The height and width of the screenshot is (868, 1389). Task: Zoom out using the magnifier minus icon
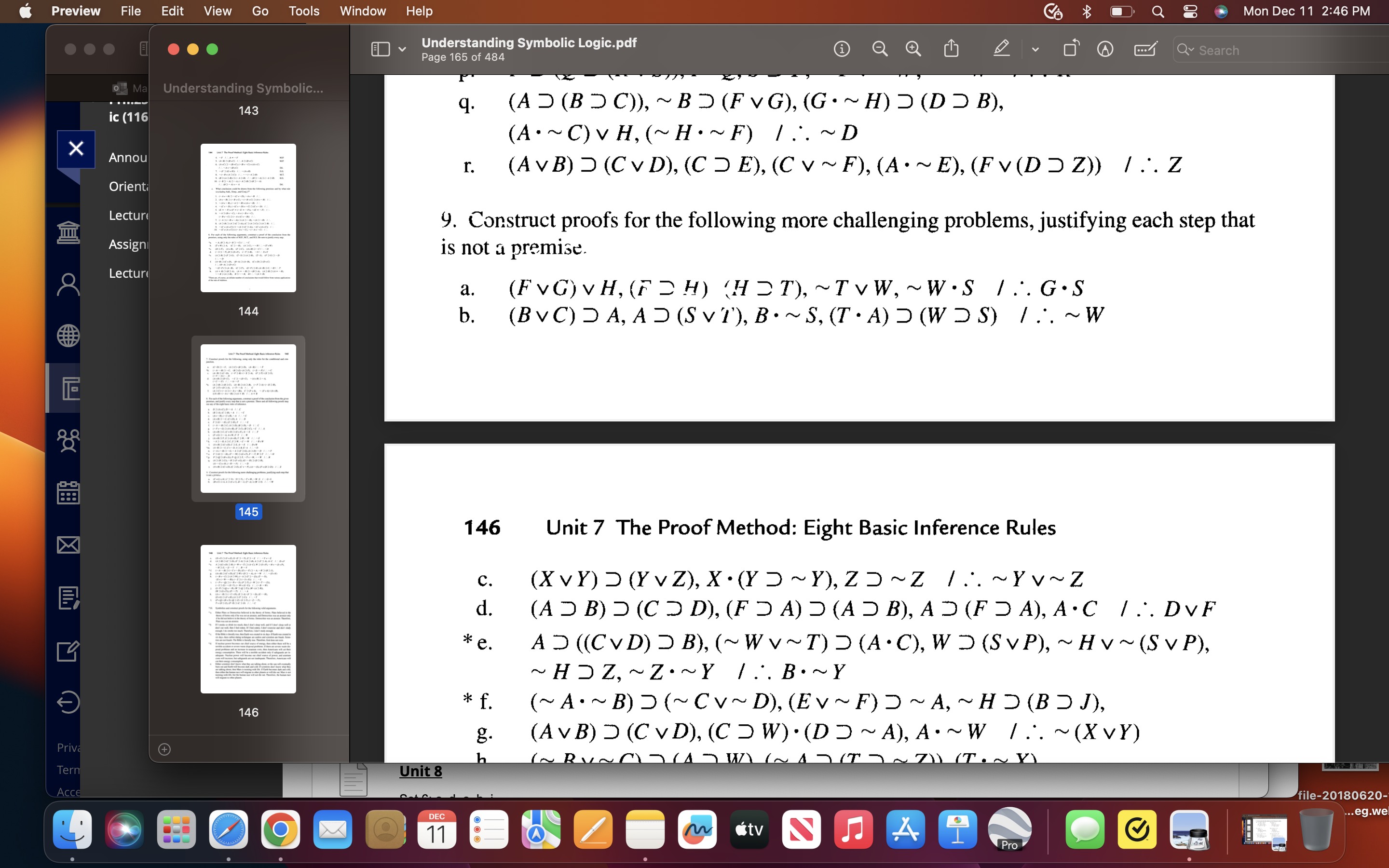[x=879, y=49]
